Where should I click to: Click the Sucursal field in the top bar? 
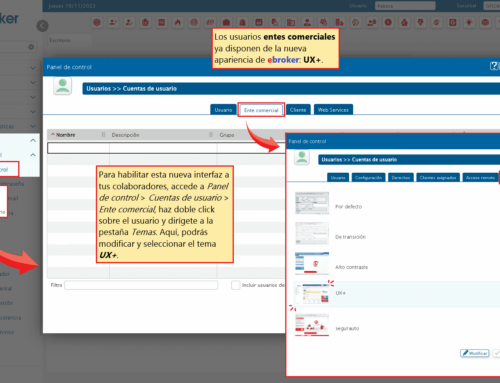[492, 6]
